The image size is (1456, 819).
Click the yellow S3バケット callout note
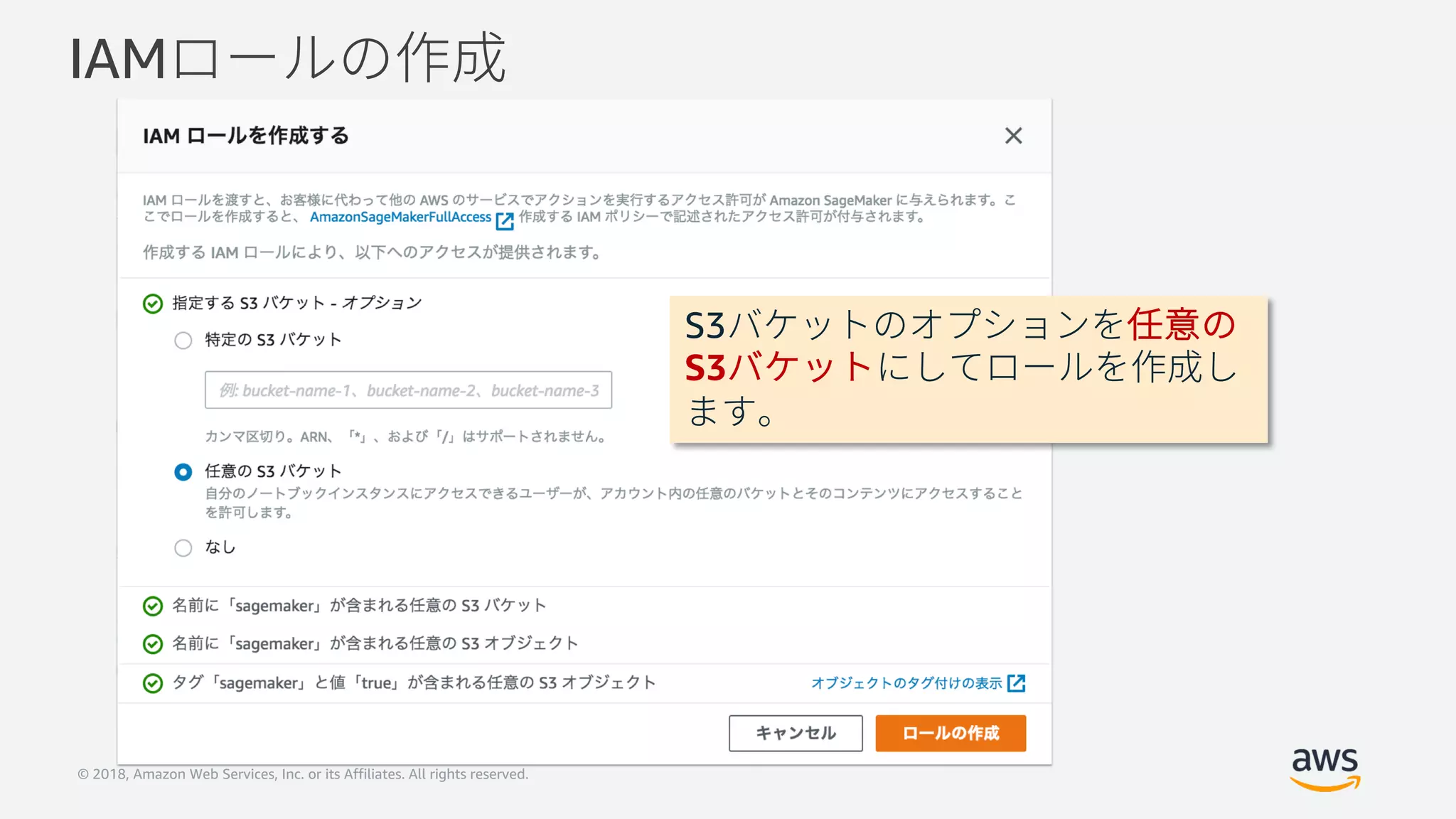968,370
